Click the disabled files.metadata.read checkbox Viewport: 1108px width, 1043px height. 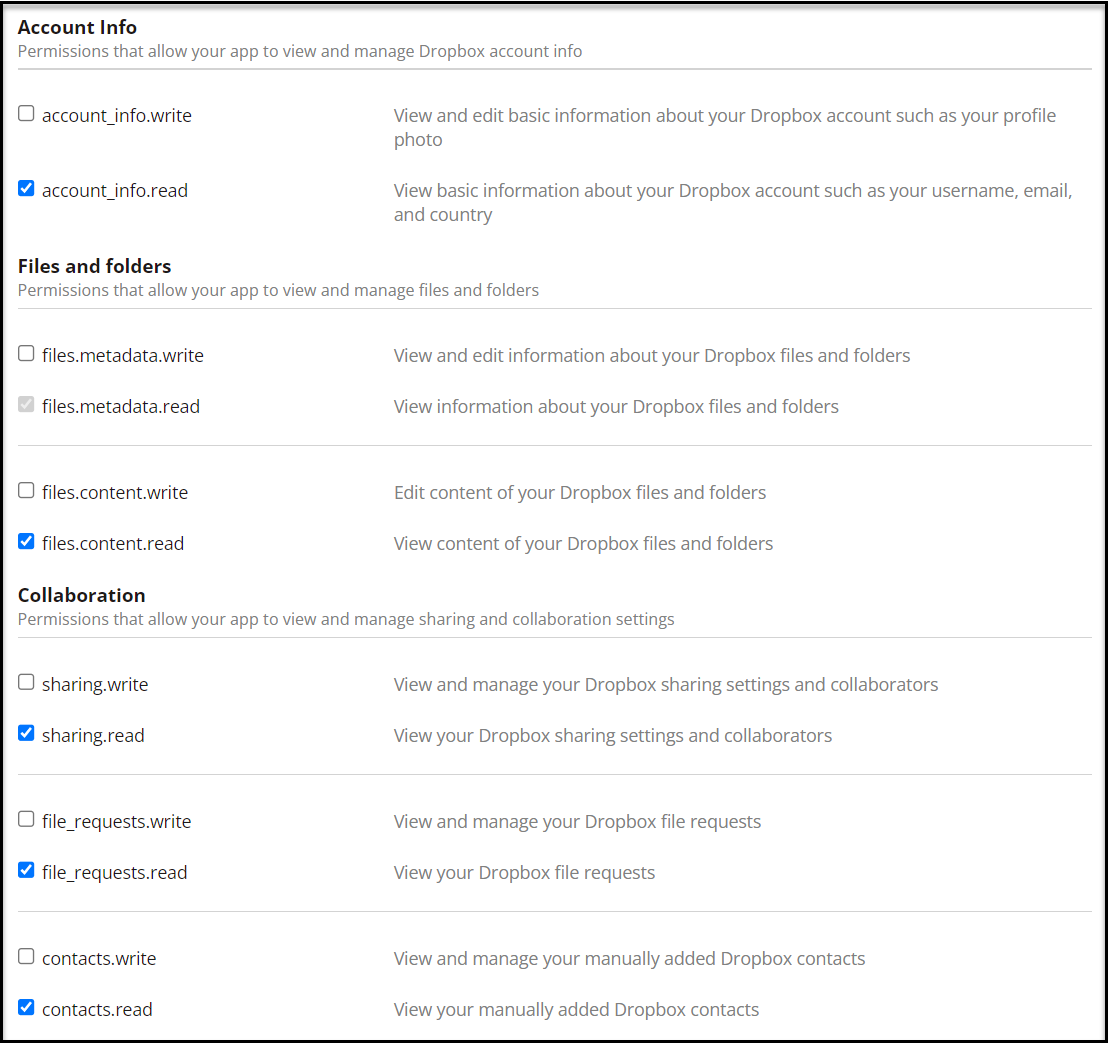(26, 405)
